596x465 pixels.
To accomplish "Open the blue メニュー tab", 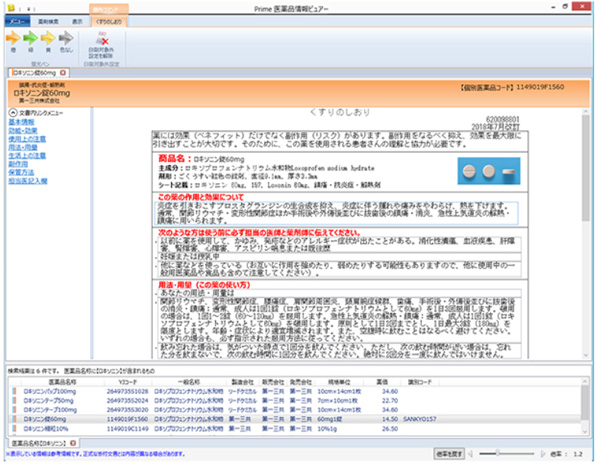I will [17, 22].
